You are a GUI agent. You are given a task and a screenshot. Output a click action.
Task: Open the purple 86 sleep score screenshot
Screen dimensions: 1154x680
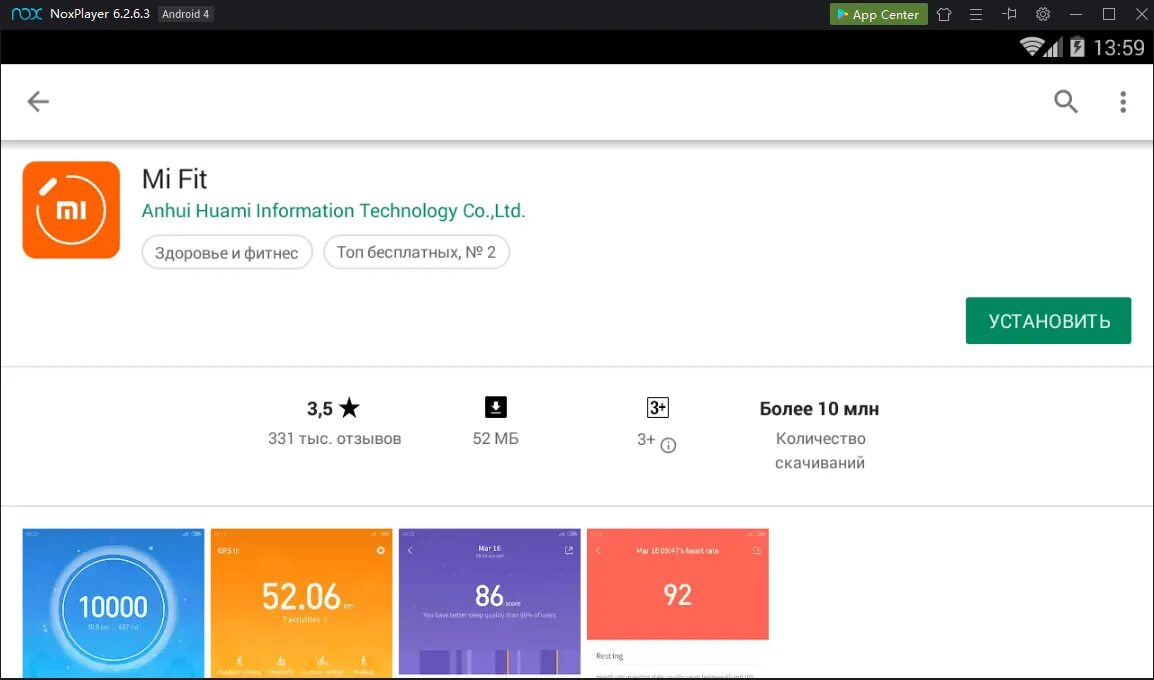pyautogui.click(x=489, y=602)
